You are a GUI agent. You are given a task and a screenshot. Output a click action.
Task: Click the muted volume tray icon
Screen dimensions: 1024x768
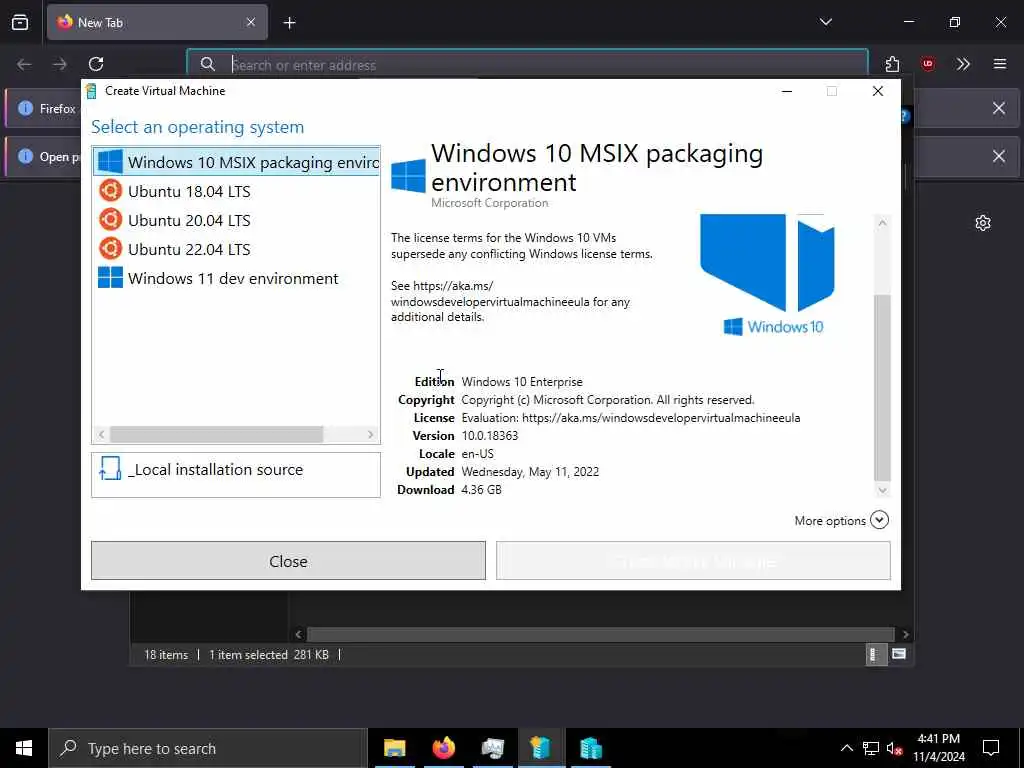click(895, 748)
